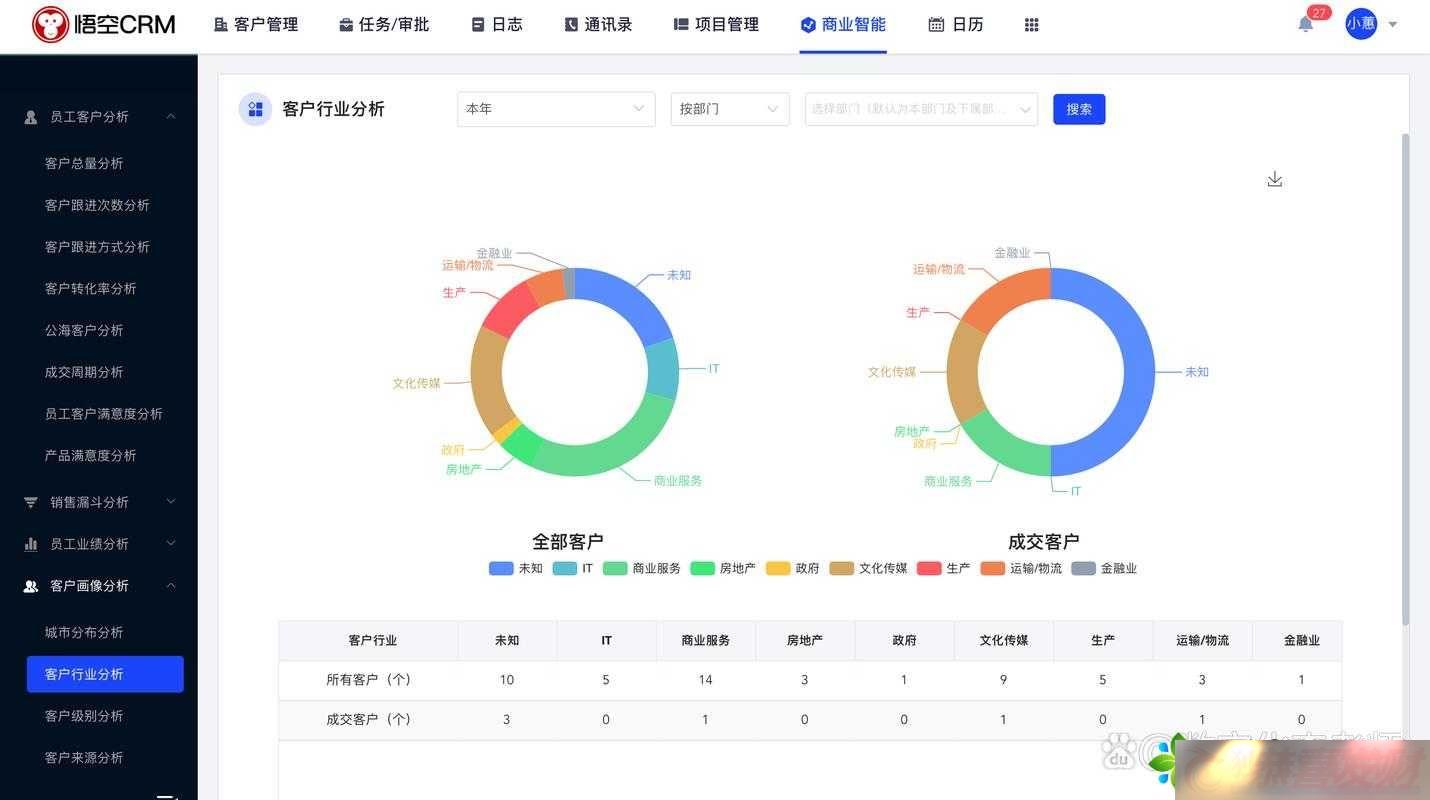Image resolution: width=1430 pixels, height=800 pixels.
Task: Toggle the 文化传媒 legend swatch
Action: [842, 568]
